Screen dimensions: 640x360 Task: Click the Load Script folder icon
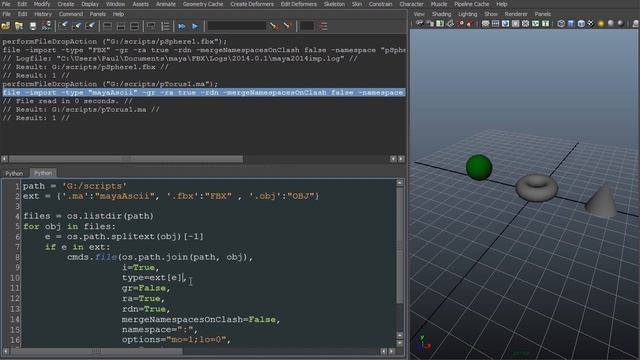click(x=6, y=26)
